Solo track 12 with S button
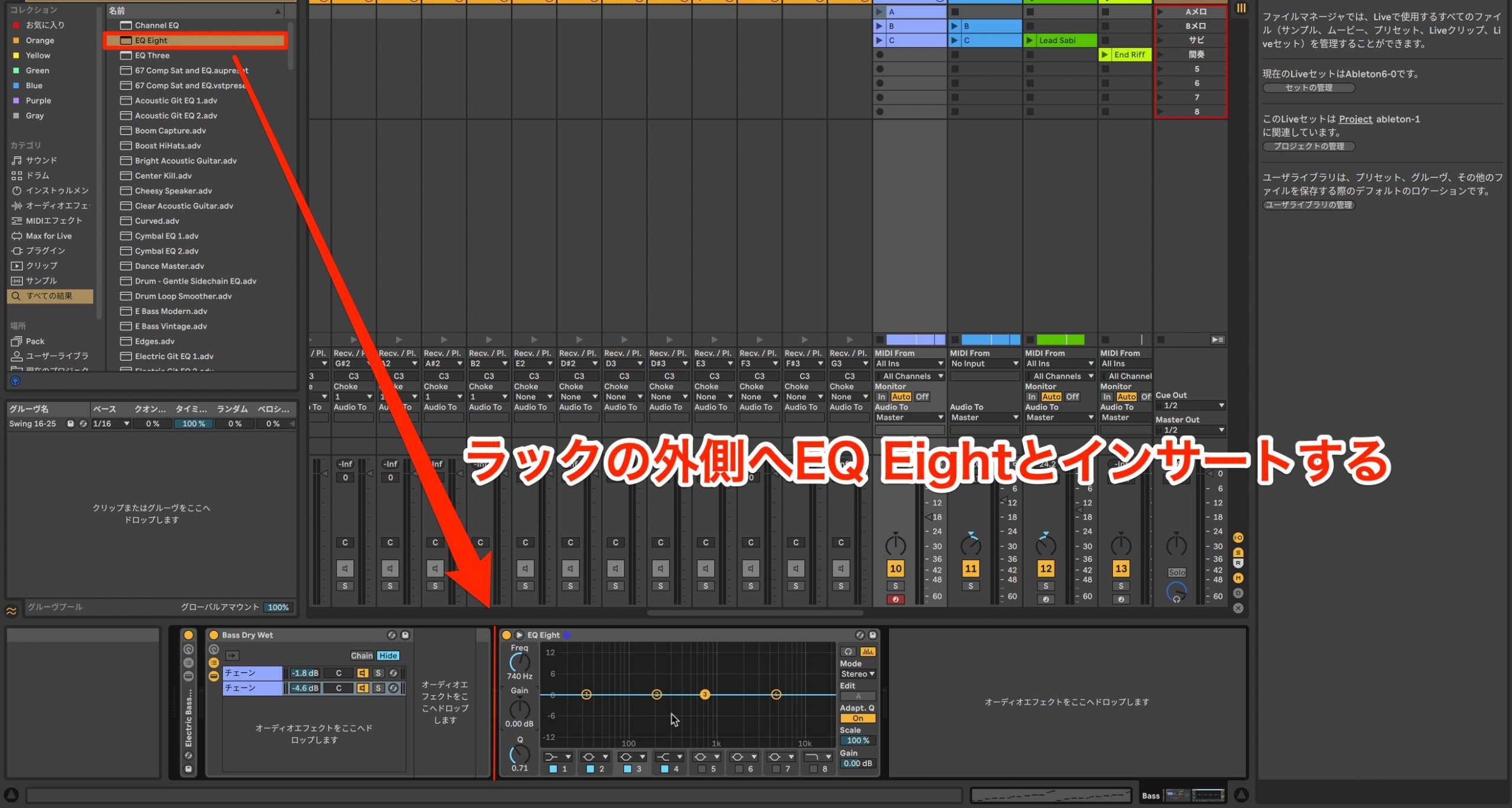 [1046, 586]
